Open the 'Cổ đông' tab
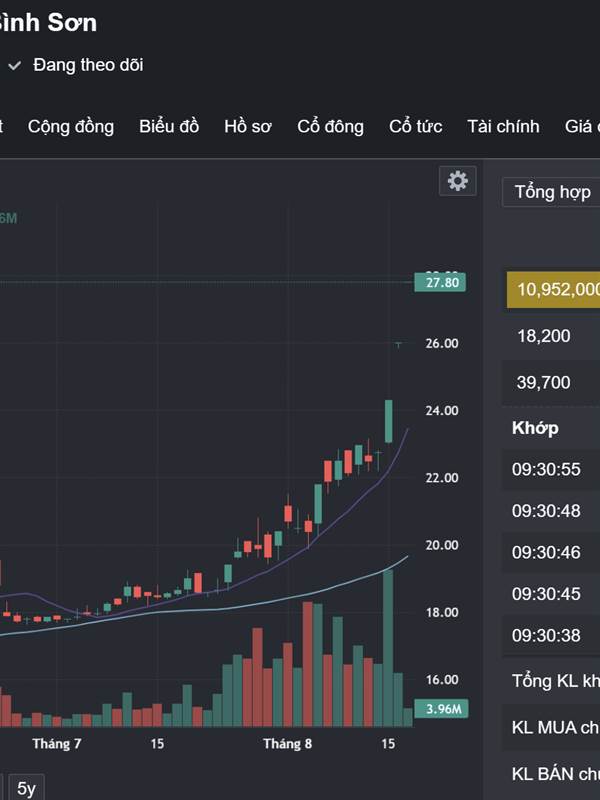This screenshot has width=600, height=800. click(331, 127)
